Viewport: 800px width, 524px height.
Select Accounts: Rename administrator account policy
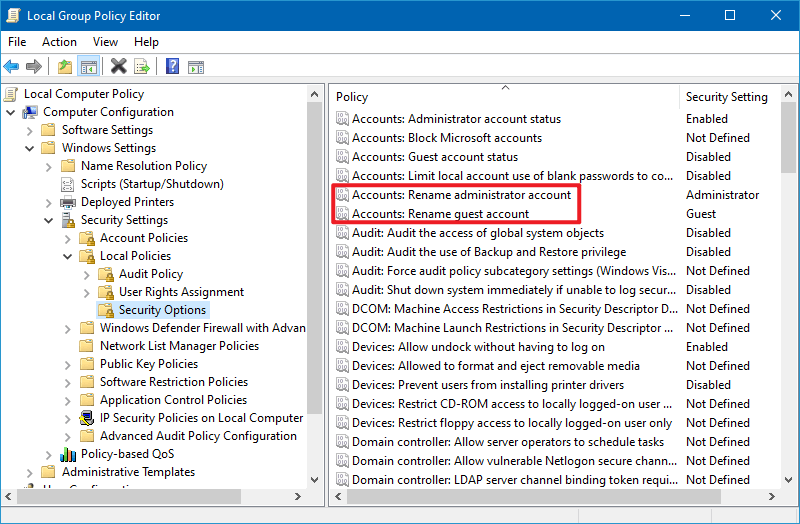tap(461, 195)
